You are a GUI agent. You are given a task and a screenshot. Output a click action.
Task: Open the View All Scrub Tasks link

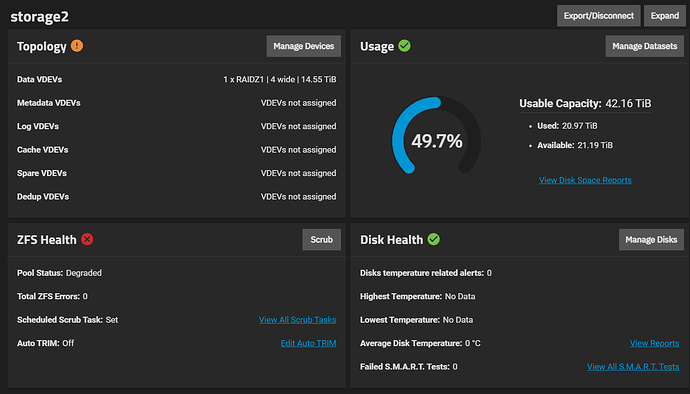click(297, 320)
